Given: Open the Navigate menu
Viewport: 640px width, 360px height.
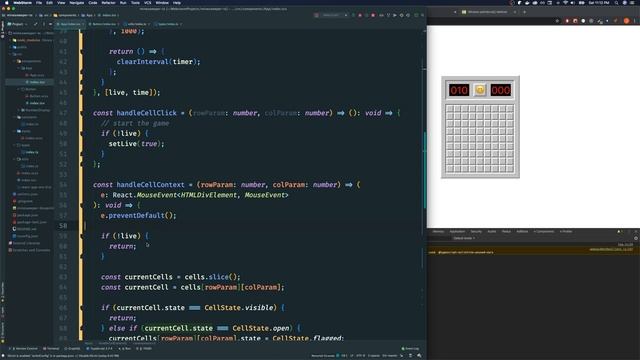Looking at the screenshot, I should 76,2.
